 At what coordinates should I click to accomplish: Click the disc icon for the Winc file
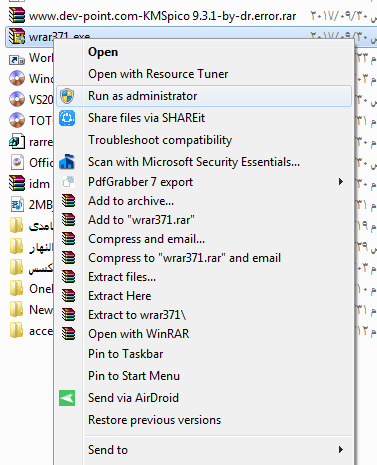[17, 78]
